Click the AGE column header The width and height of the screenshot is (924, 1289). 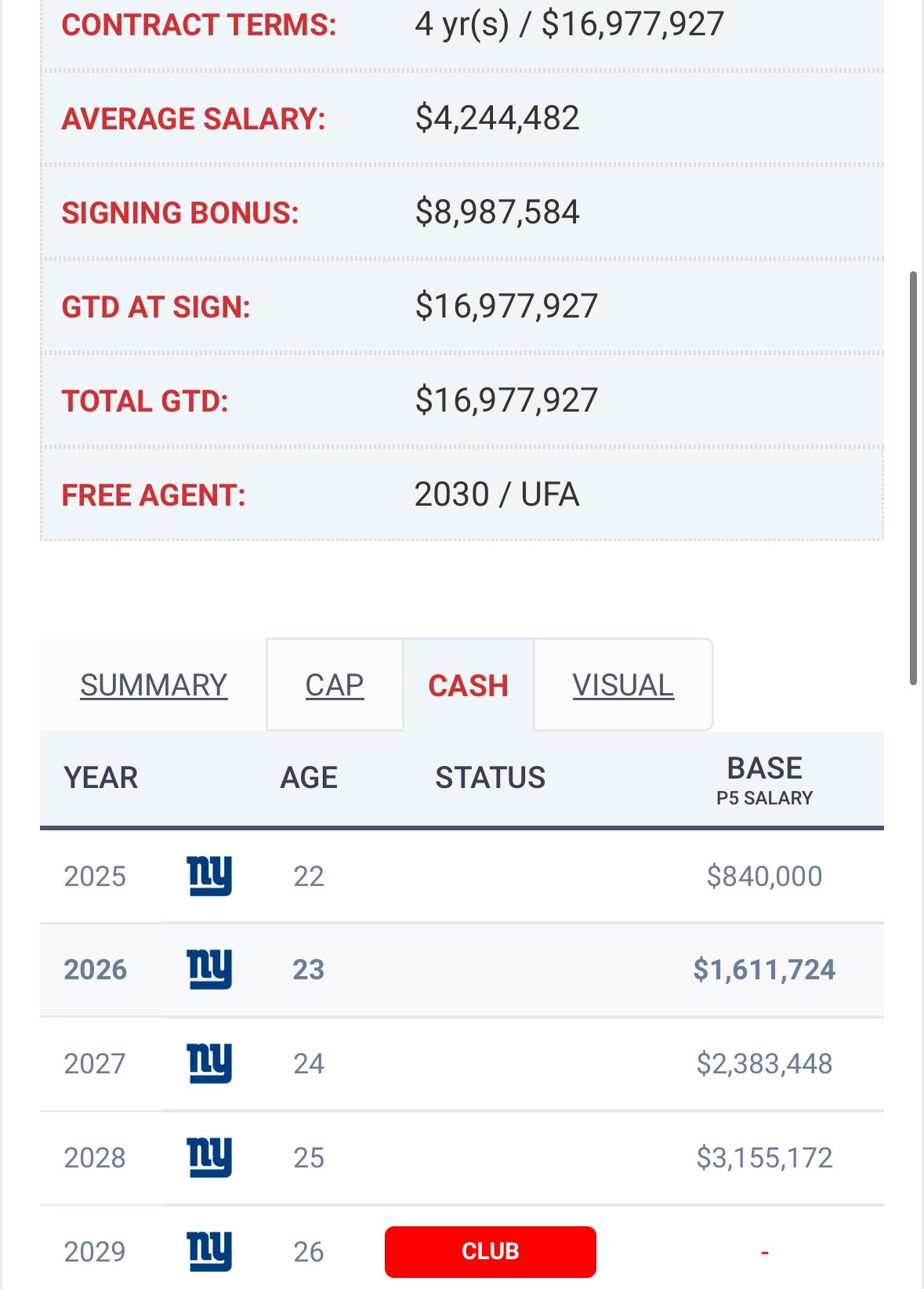[309, 778]
